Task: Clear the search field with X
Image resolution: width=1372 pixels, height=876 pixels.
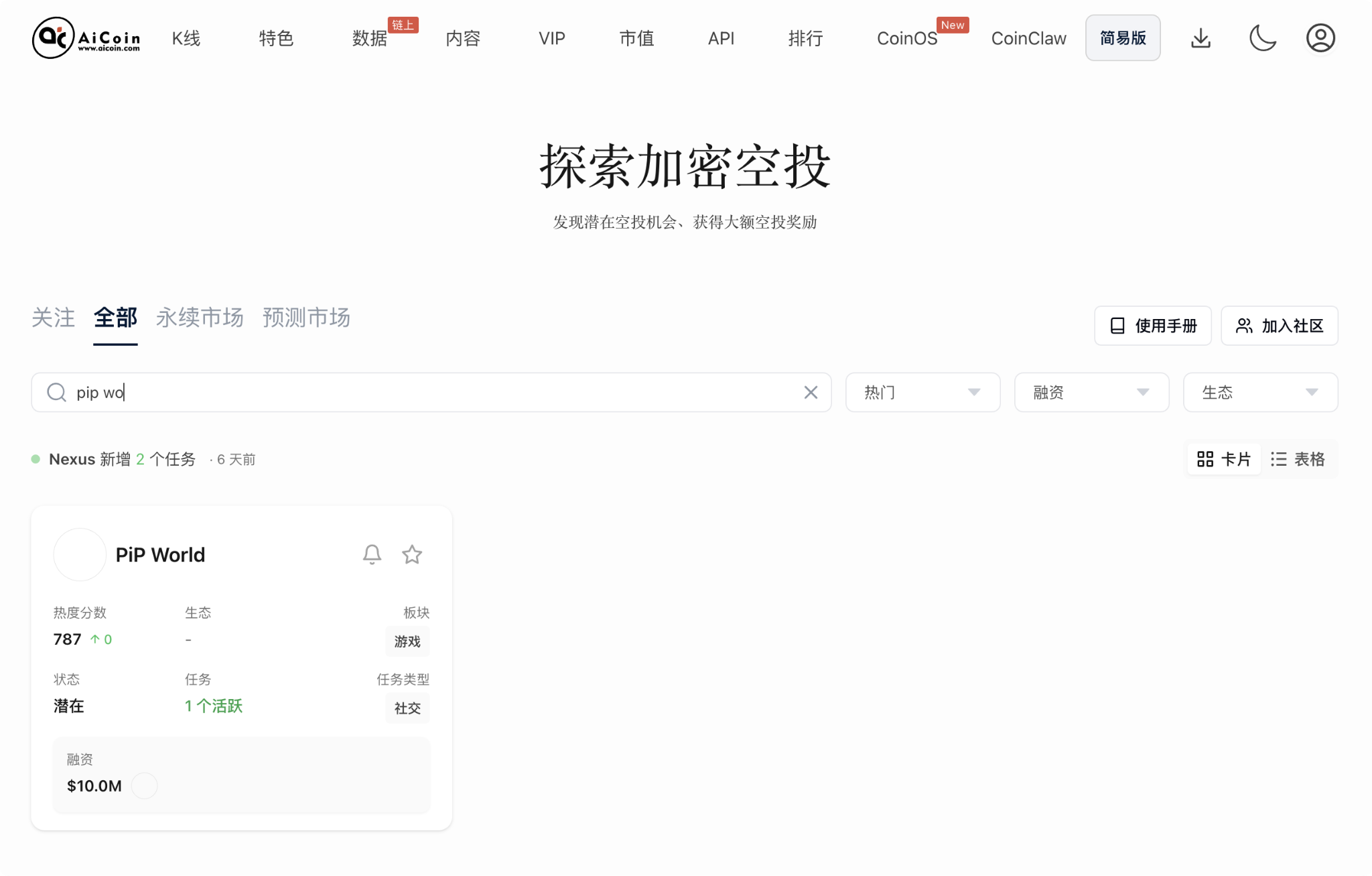Action: point(811,392)
